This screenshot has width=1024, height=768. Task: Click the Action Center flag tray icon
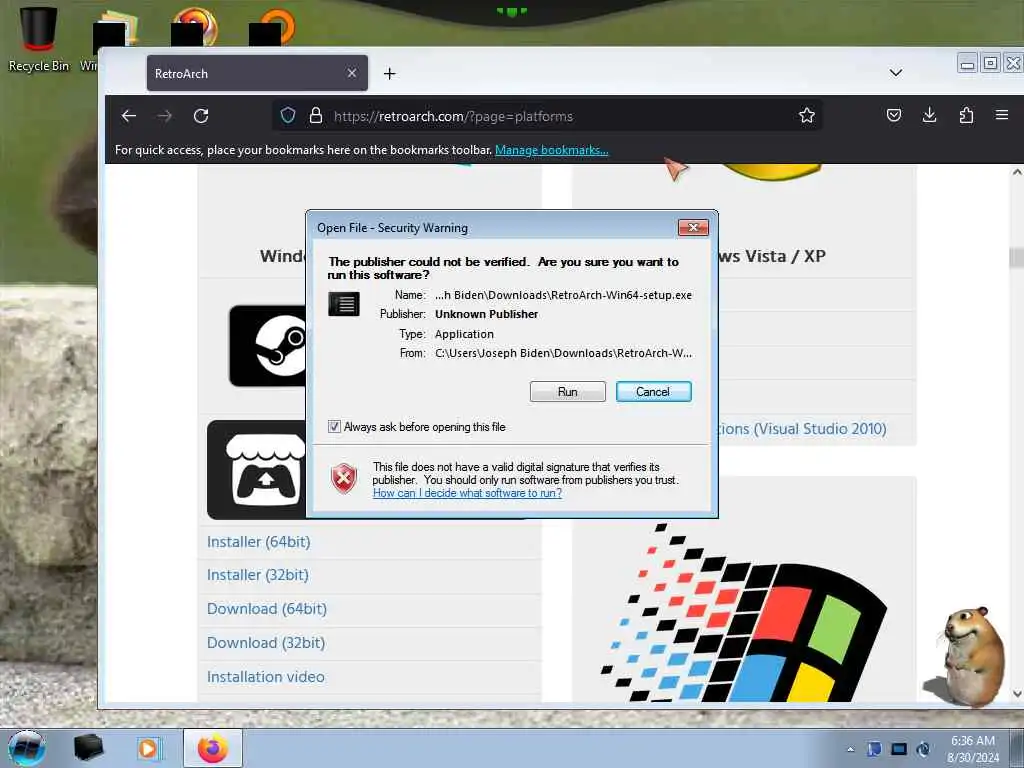[x=874, y=749]
